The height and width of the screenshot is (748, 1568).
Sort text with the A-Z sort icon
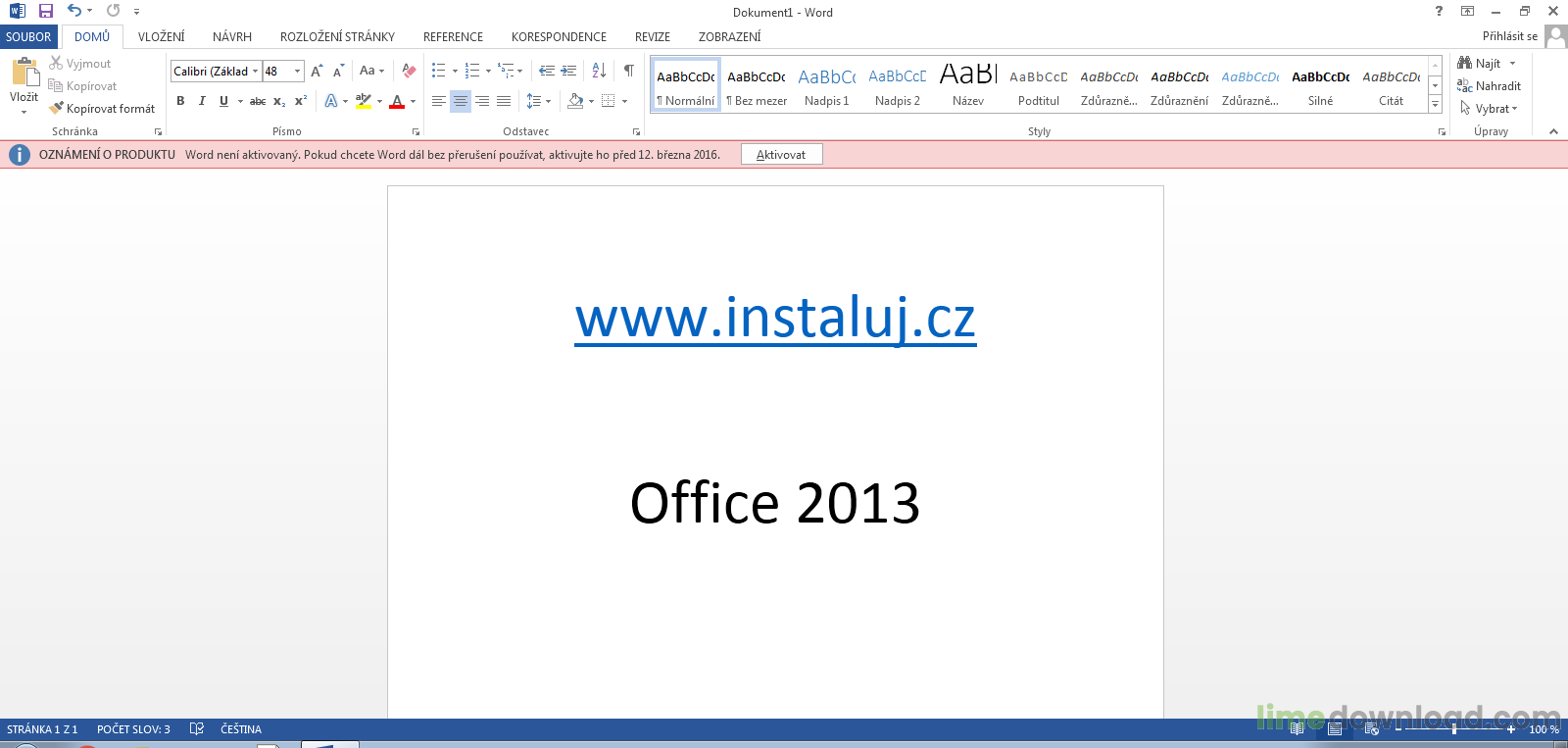pos(599,71)
